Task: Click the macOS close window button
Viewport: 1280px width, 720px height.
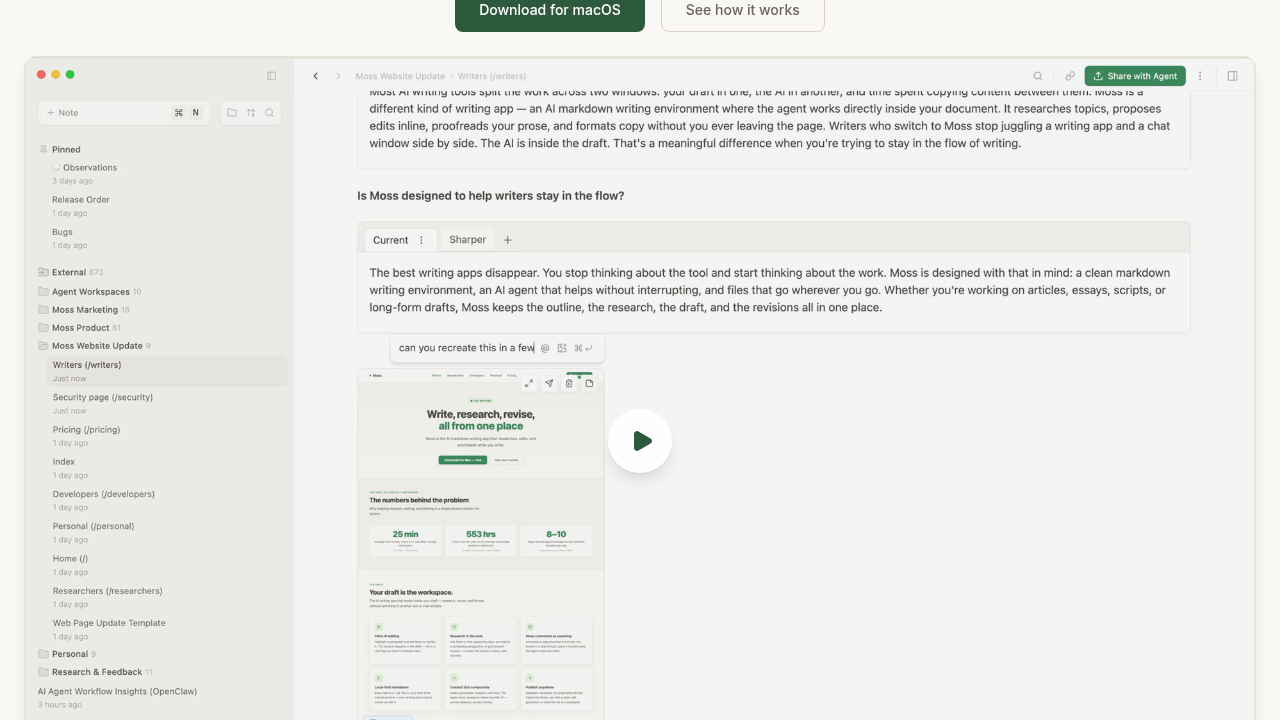Action: pyautogui.click(x=42, y=75)
